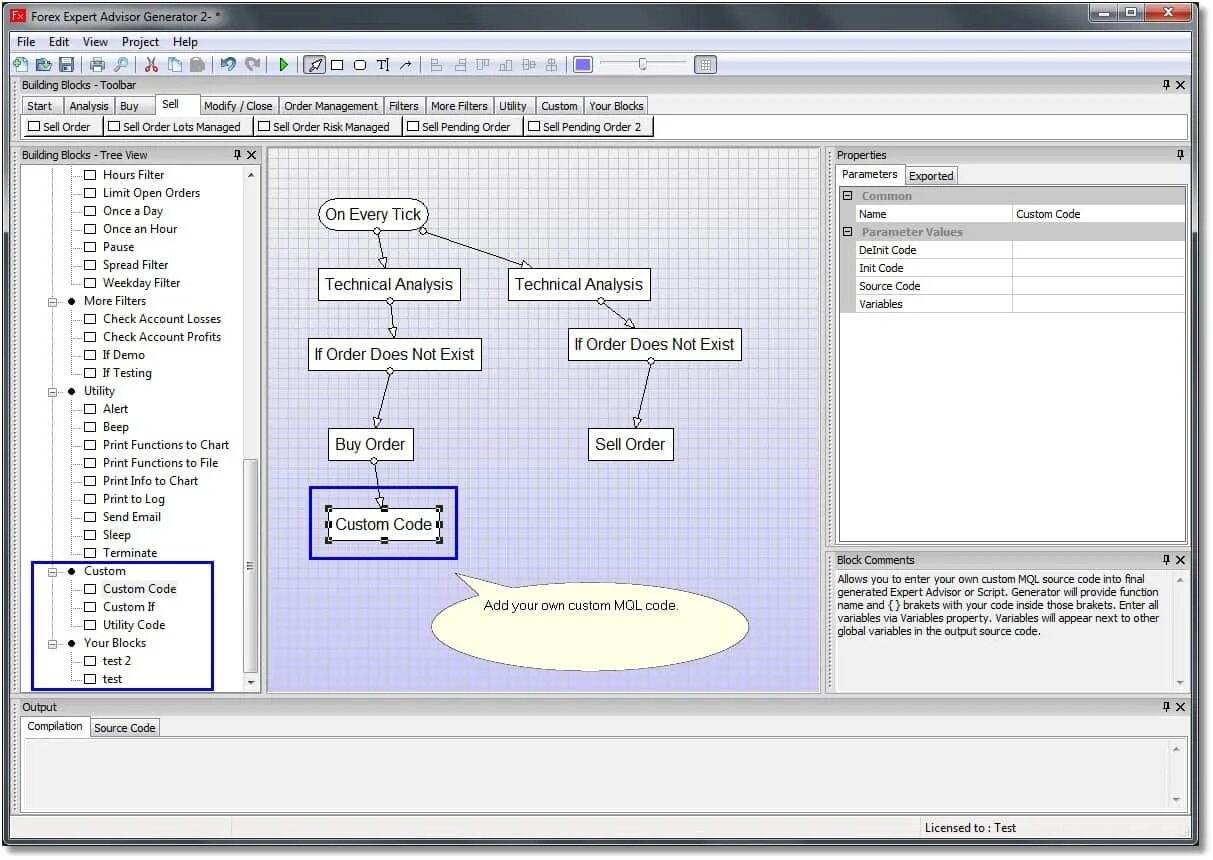1213x860 pixels.
Task: Click the zoom slider handle in toolbar
Action: click(643, 65)
